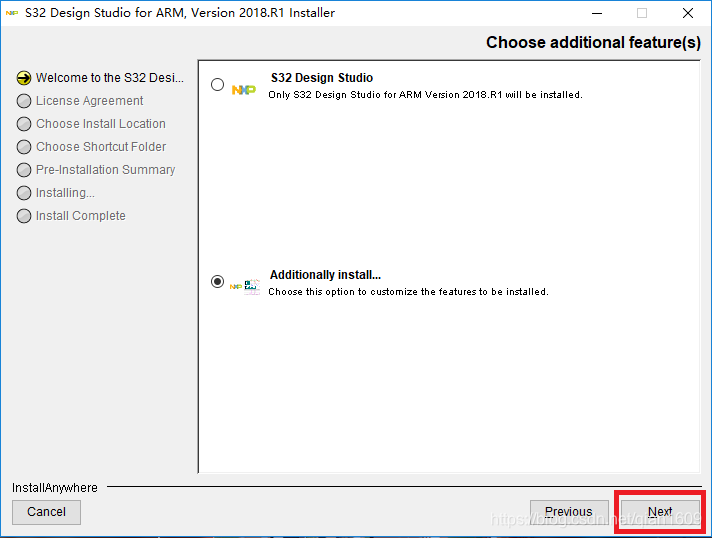The width and height of the screenshot is (712, 538).
Task: Select the Additionally install radio button
Action: (218, 282)
